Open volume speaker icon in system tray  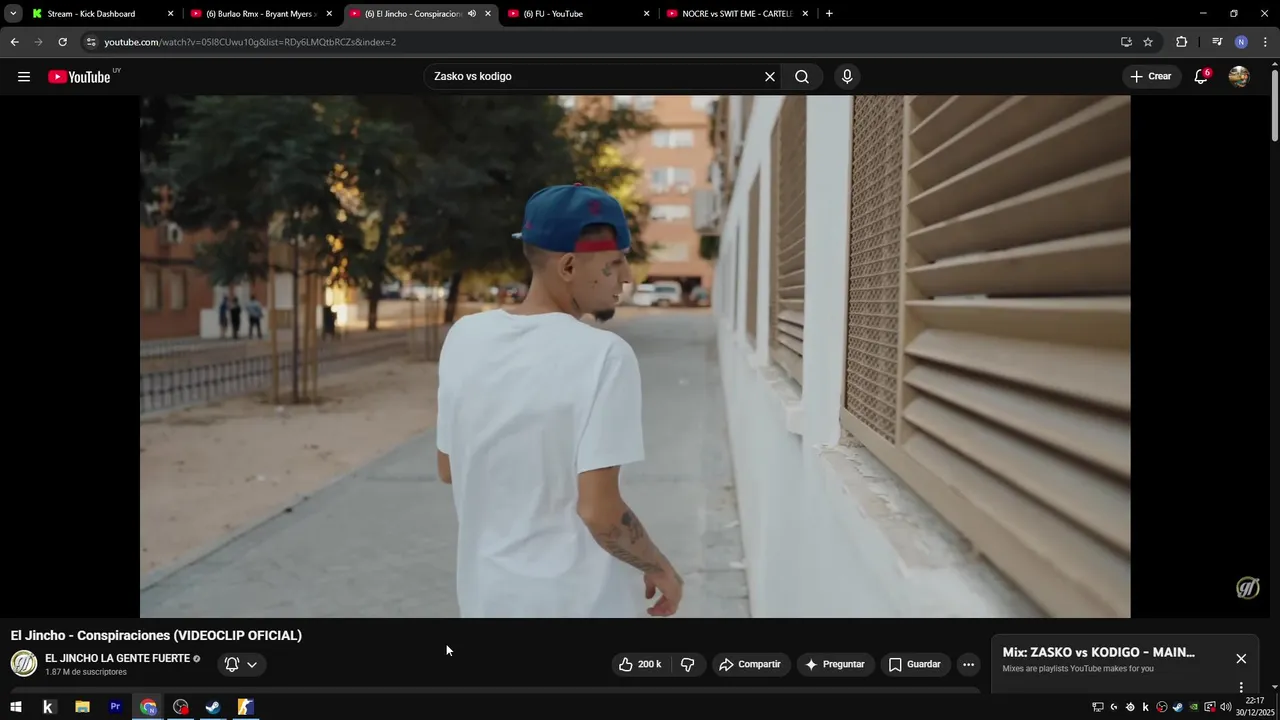[1226, 707]
